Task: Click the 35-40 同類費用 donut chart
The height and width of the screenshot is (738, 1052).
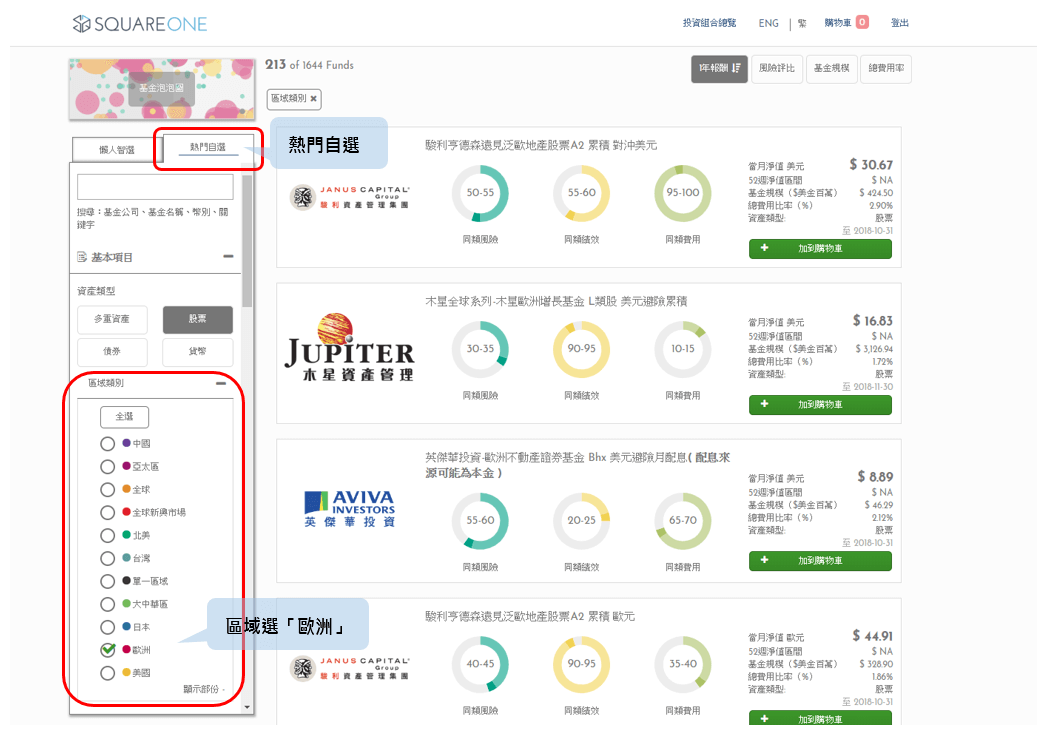Action: point(683,664)
